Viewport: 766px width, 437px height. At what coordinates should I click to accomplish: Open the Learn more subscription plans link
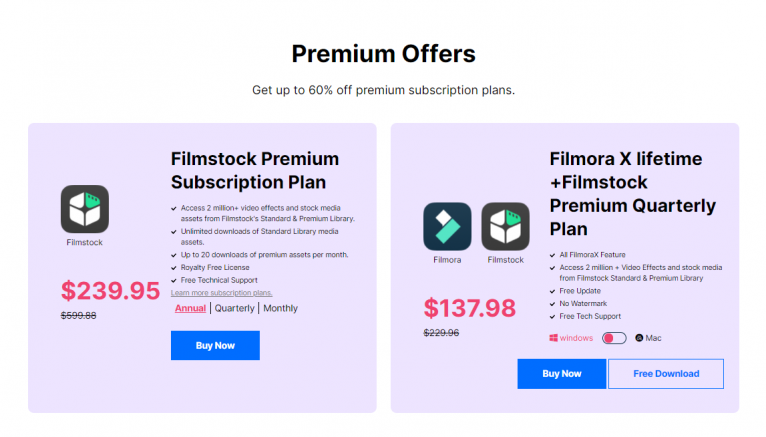point(222,293)
